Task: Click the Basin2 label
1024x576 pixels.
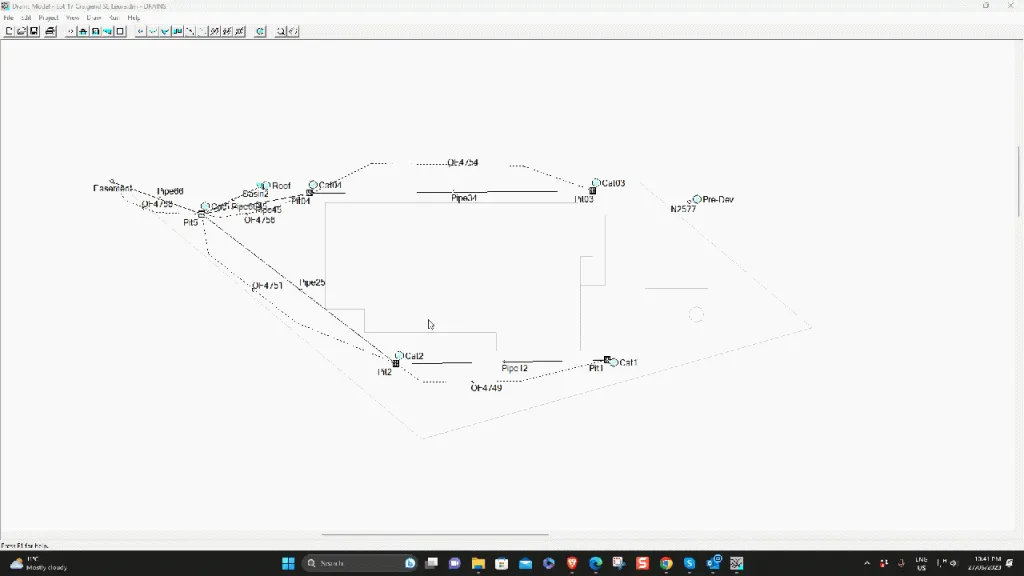Action: pyautogui.click(x=255, y=194)
